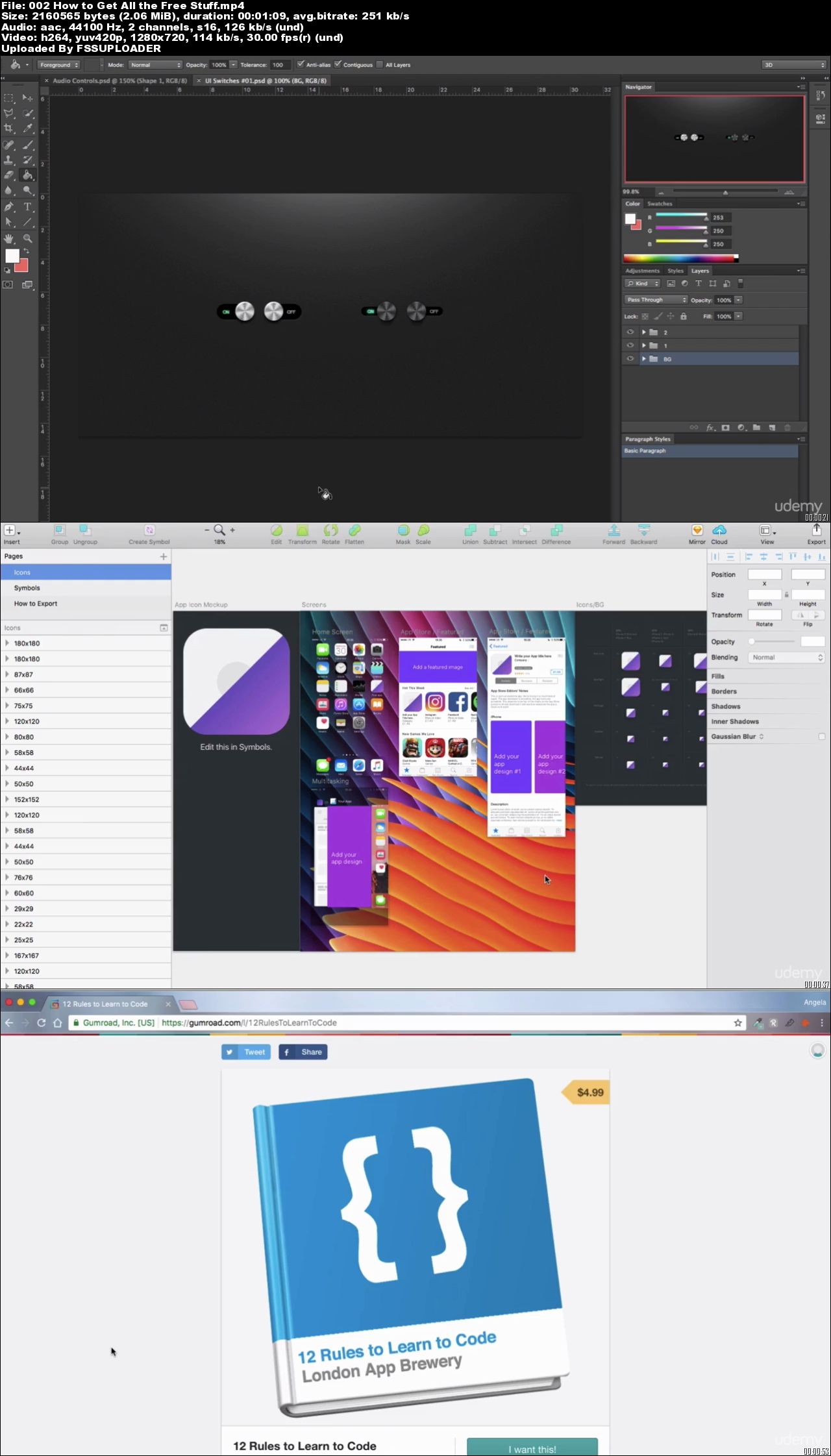
Task: Add a new page with plus in Sketch
Action: (164, 556)
